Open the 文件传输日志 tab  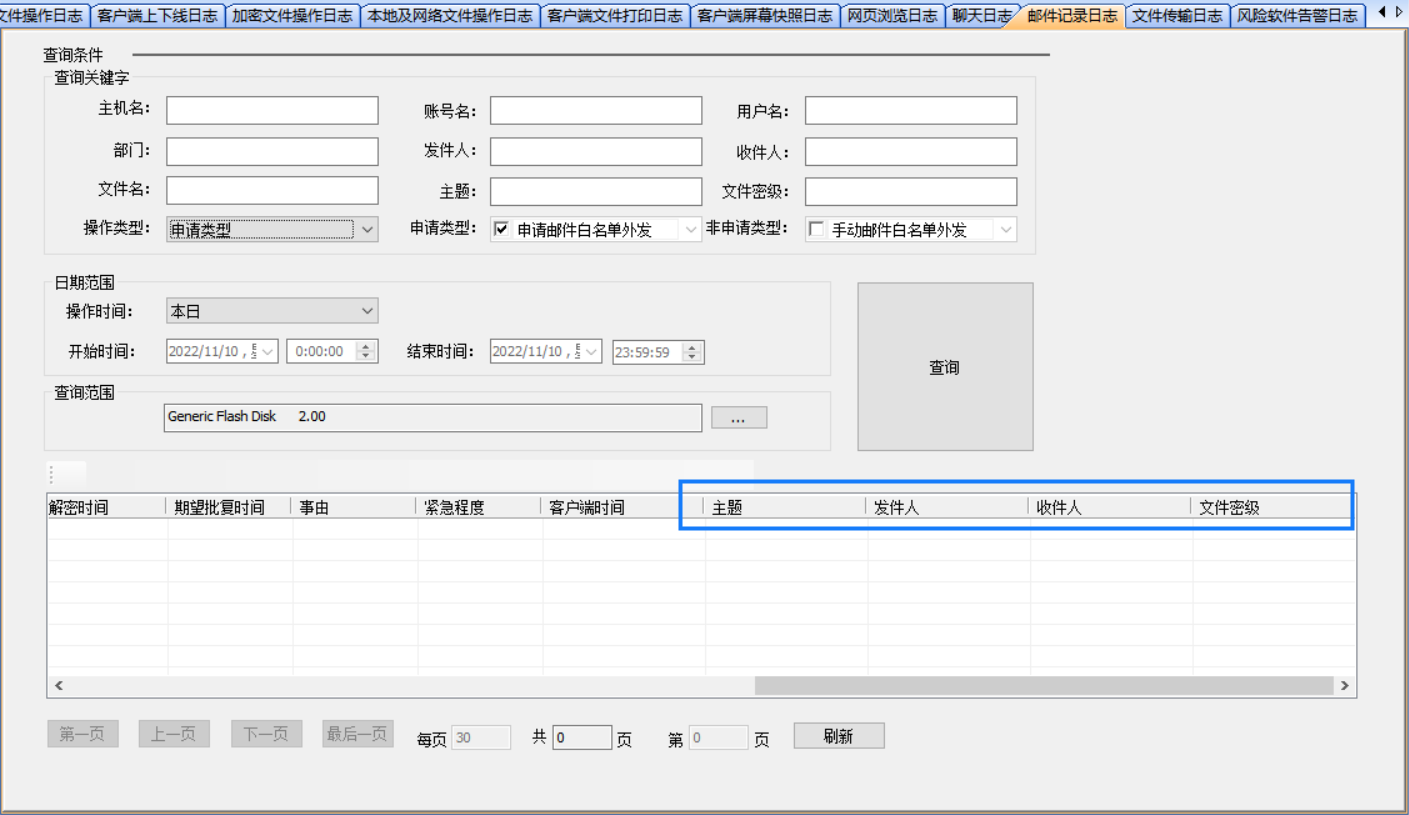click(1177, 15)
